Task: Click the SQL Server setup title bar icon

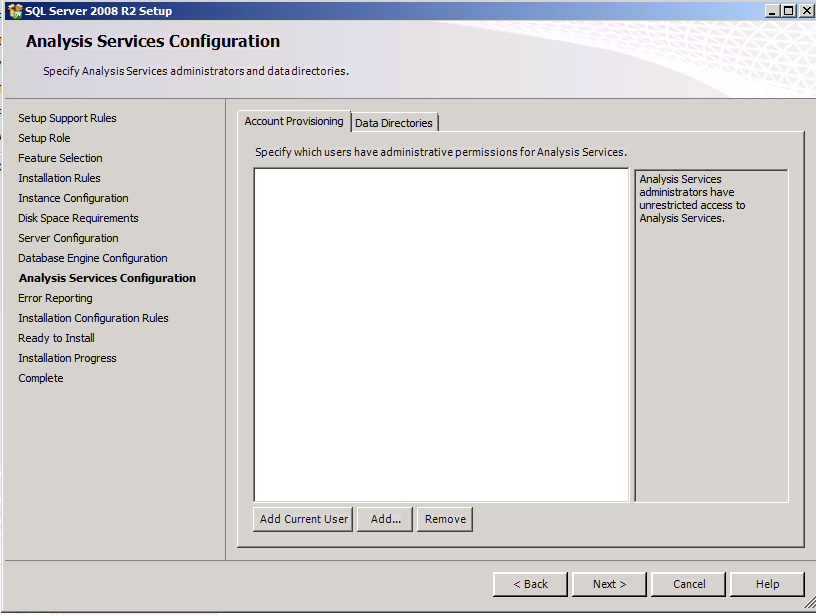Action: 16,11
